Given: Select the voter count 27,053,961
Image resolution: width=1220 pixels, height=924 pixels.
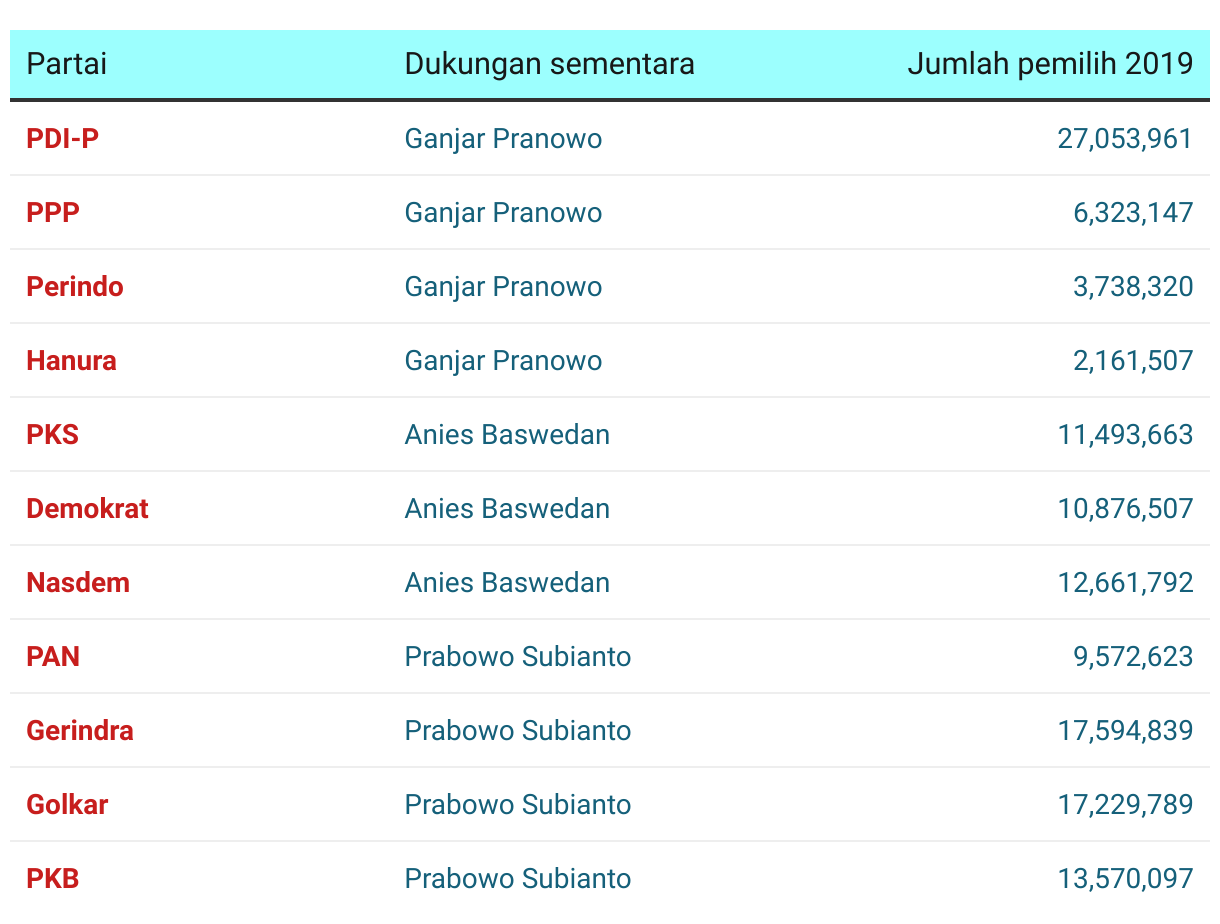Looking at the screenshot, I should (1125, 138).
